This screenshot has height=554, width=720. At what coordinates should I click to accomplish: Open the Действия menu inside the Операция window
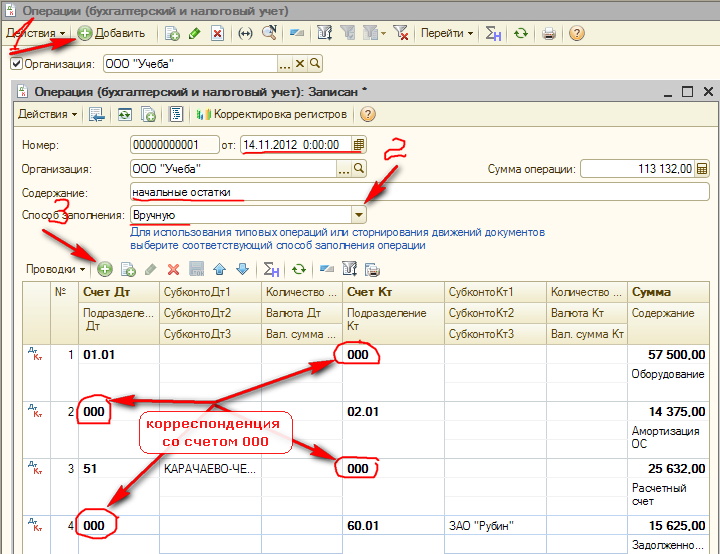click(x=47, y=114)
